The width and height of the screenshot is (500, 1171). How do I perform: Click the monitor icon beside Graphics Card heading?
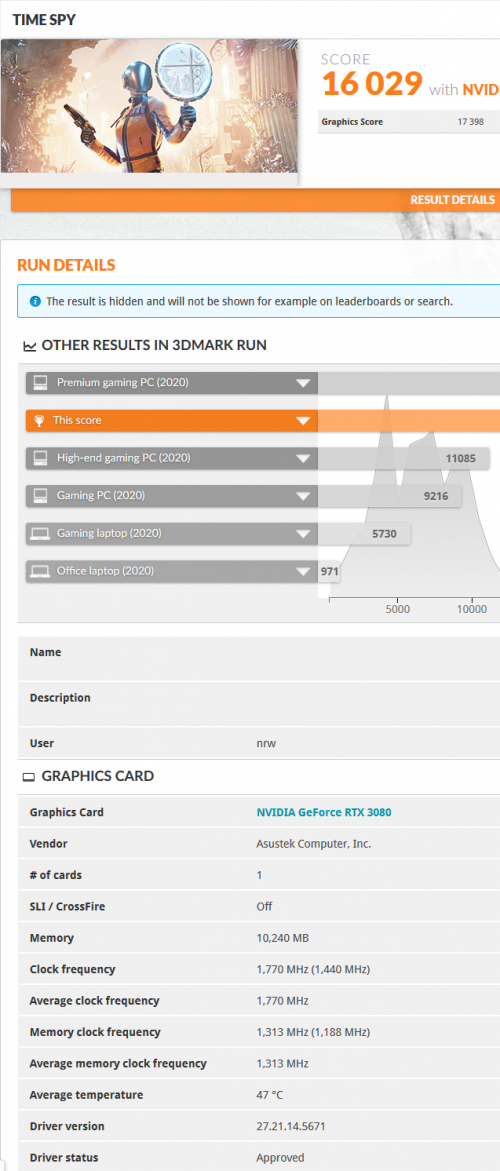tap(29, 777)
